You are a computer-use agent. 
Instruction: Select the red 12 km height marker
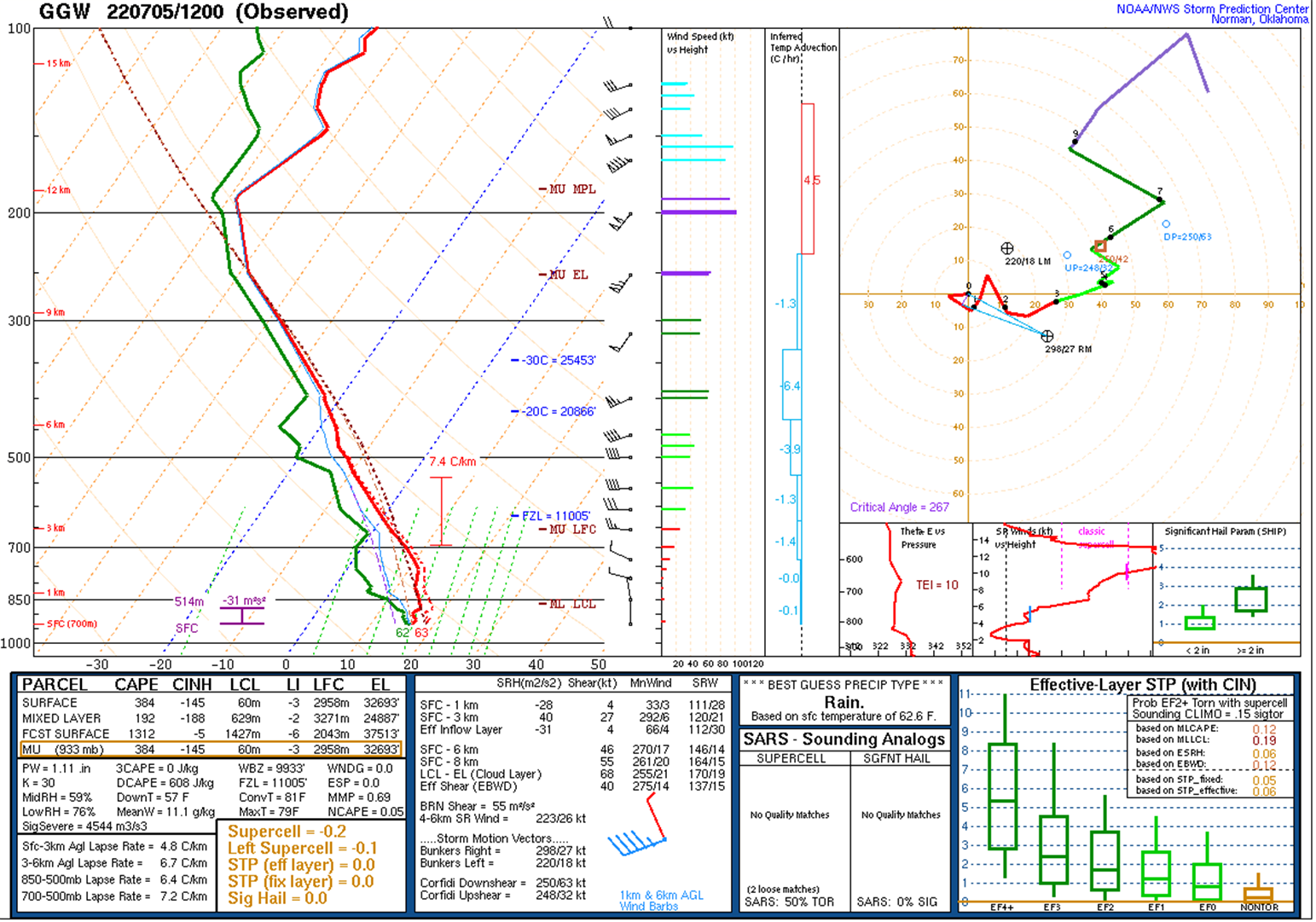pos(59,190)
